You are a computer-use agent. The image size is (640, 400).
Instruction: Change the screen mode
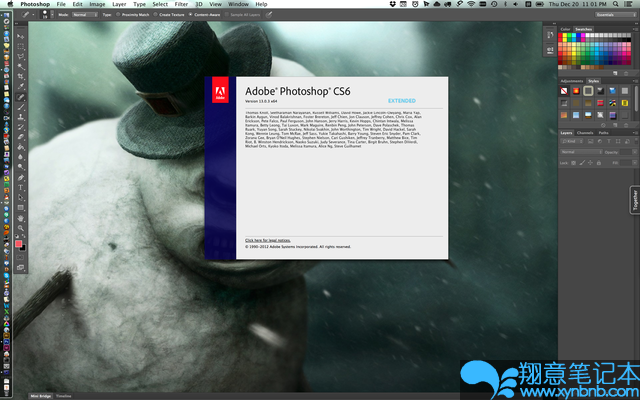20,267
